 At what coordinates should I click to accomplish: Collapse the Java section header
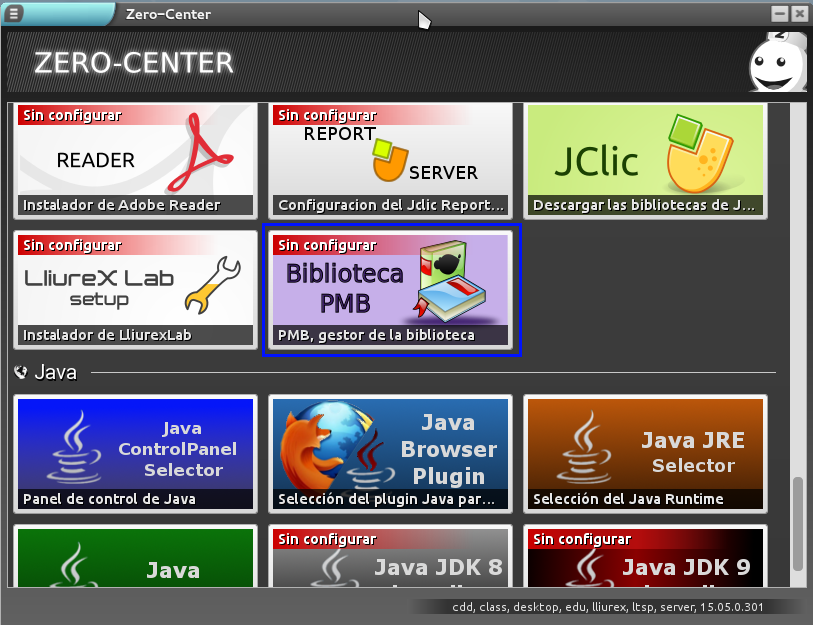(22, 373)
